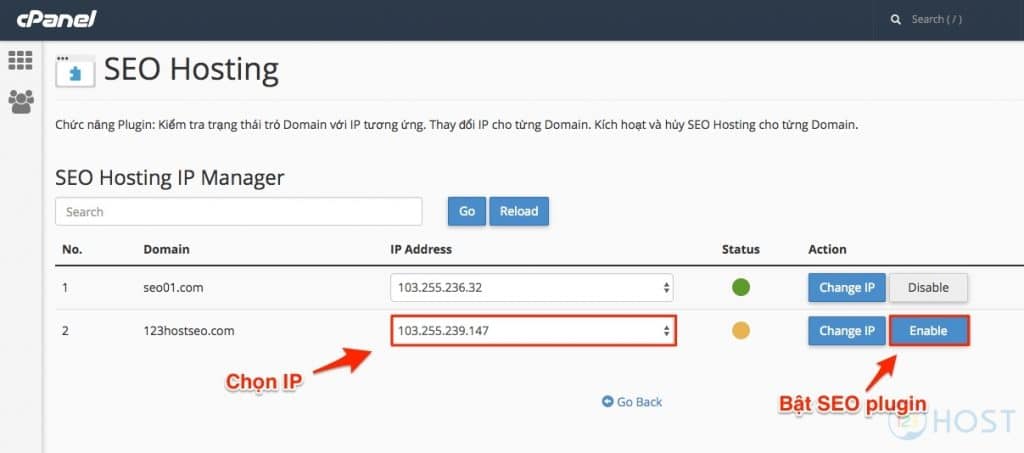Follow the Go Back link
This screenshot has width=1024, height=453.
(632, 402)
